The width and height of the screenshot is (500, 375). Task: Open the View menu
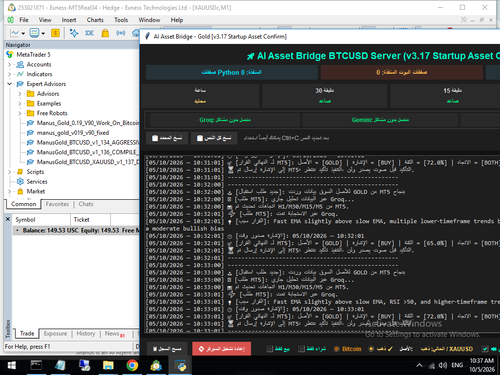point(45,20)
